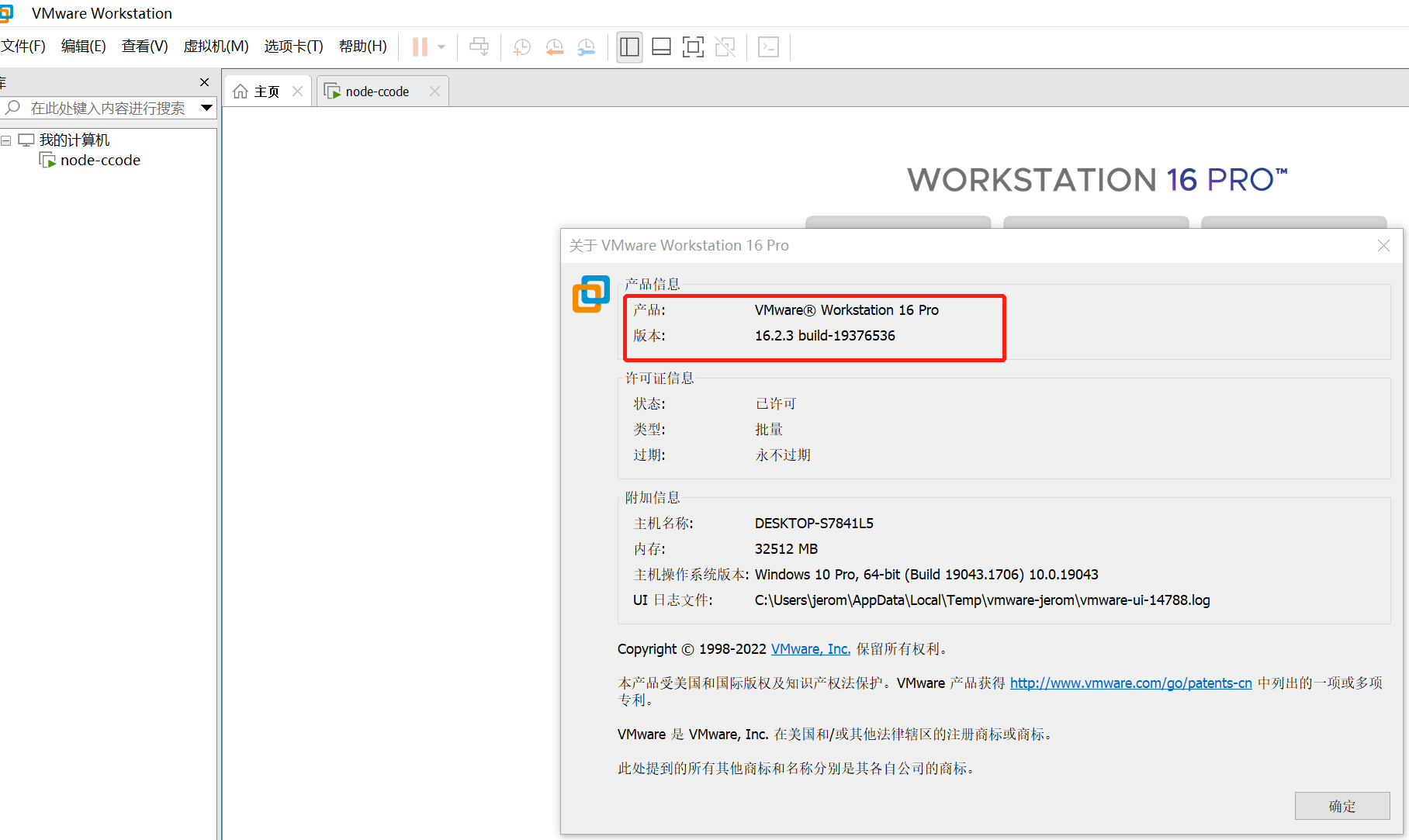Click the Unity mode toolbar icon
The image size is (1409, 840).
coord(725,47)
